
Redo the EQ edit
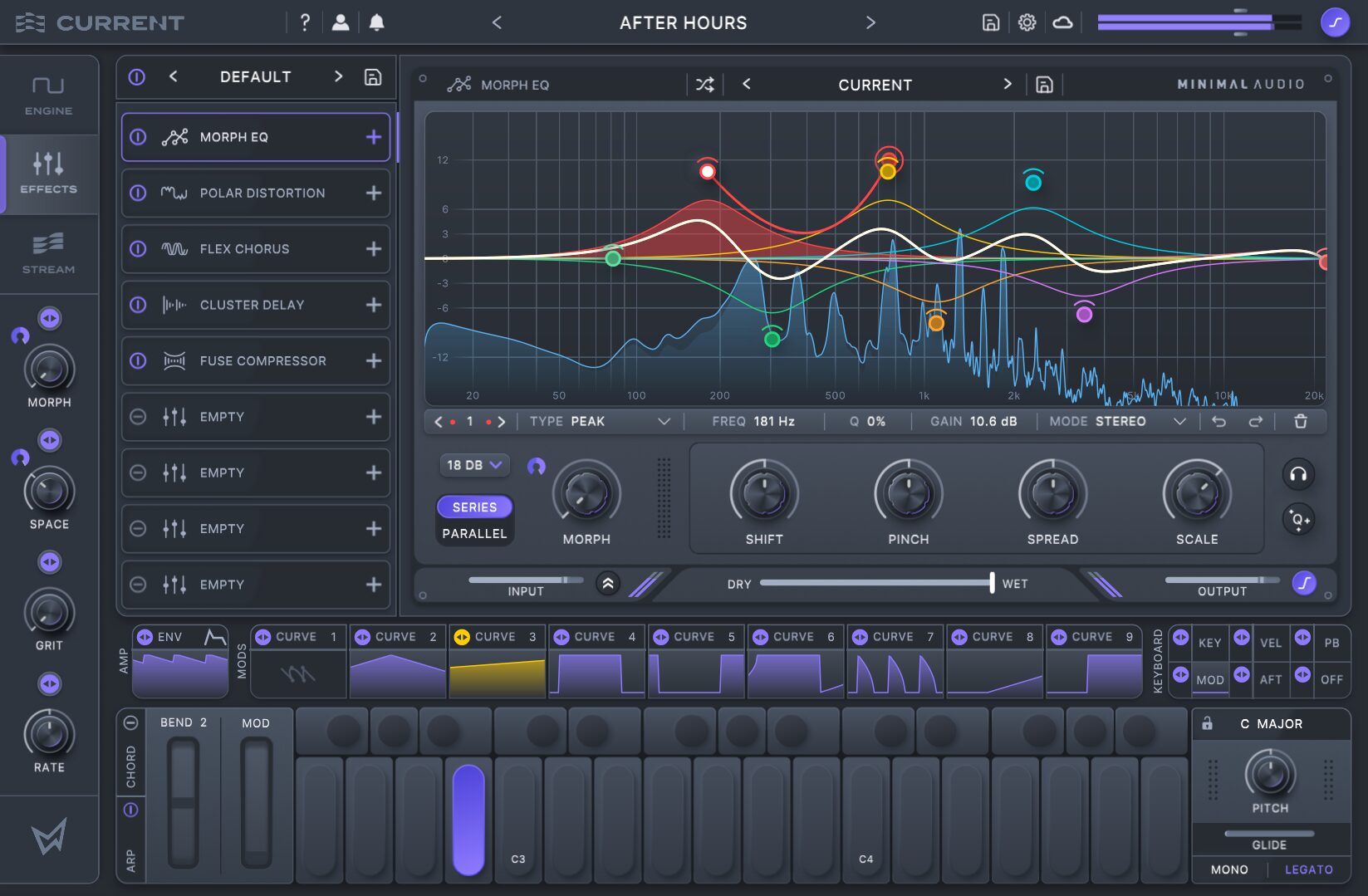pos(1255,421)
